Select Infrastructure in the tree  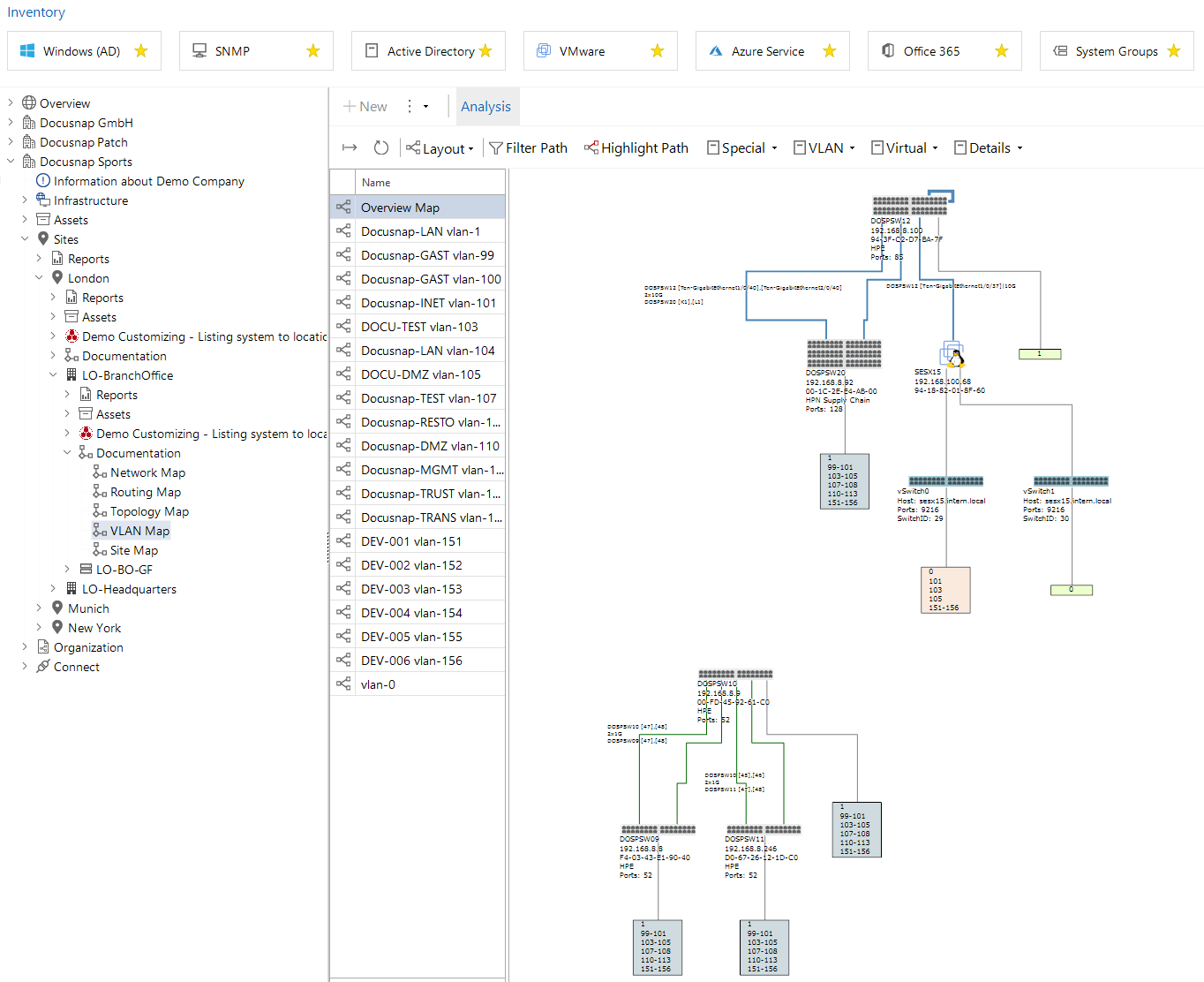tap(91, 200)
